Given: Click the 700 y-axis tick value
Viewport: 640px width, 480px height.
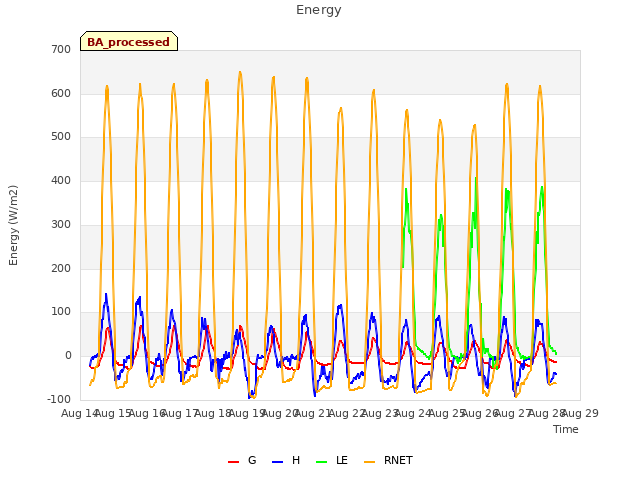Looking at the screenshot, I should [x=61, y=50].
